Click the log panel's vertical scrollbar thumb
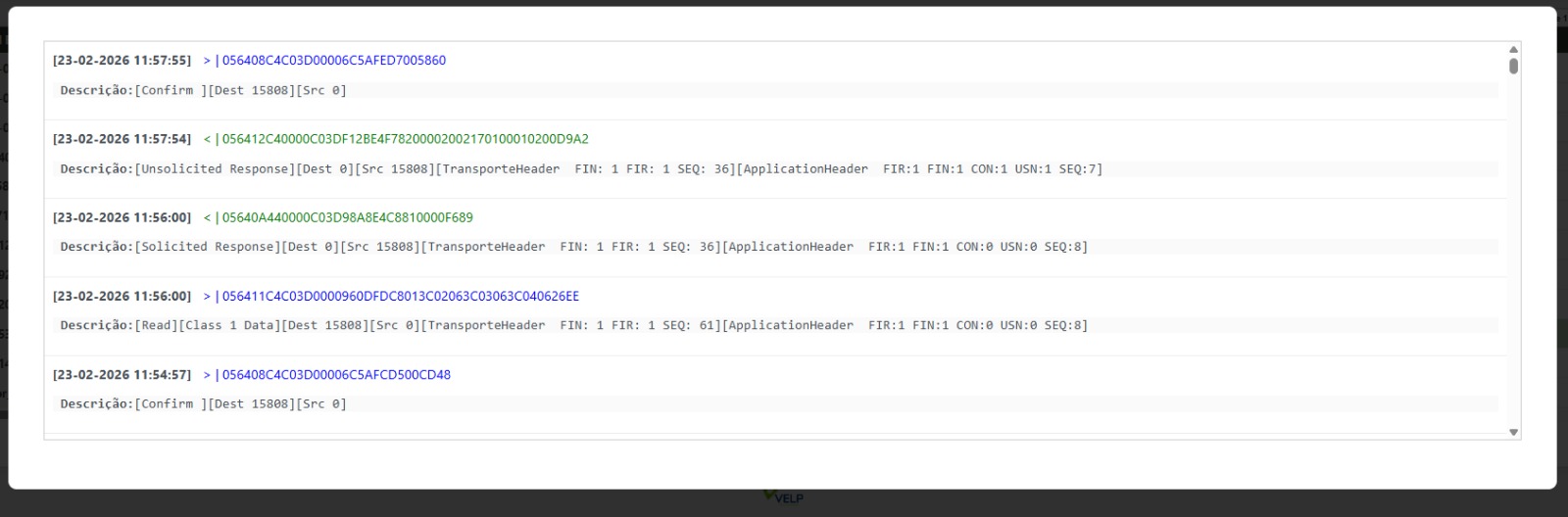 1513,67
